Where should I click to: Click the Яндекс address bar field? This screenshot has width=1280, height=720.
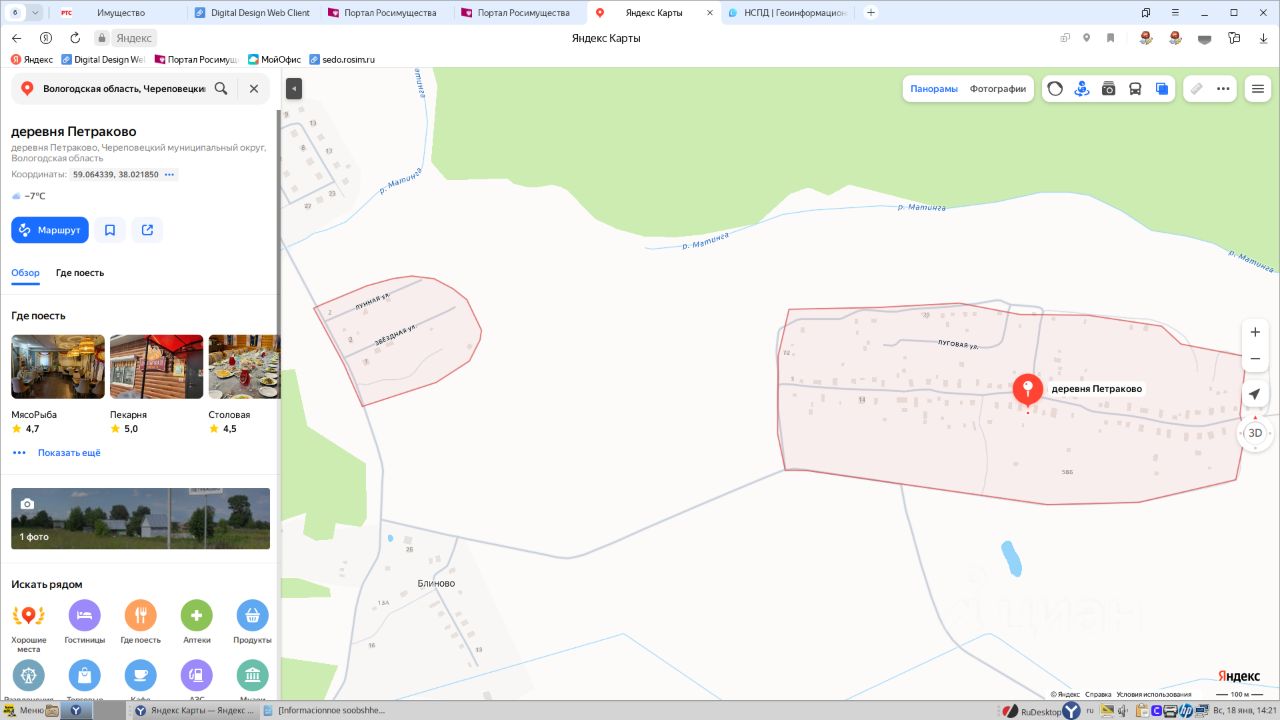point(134,38)
